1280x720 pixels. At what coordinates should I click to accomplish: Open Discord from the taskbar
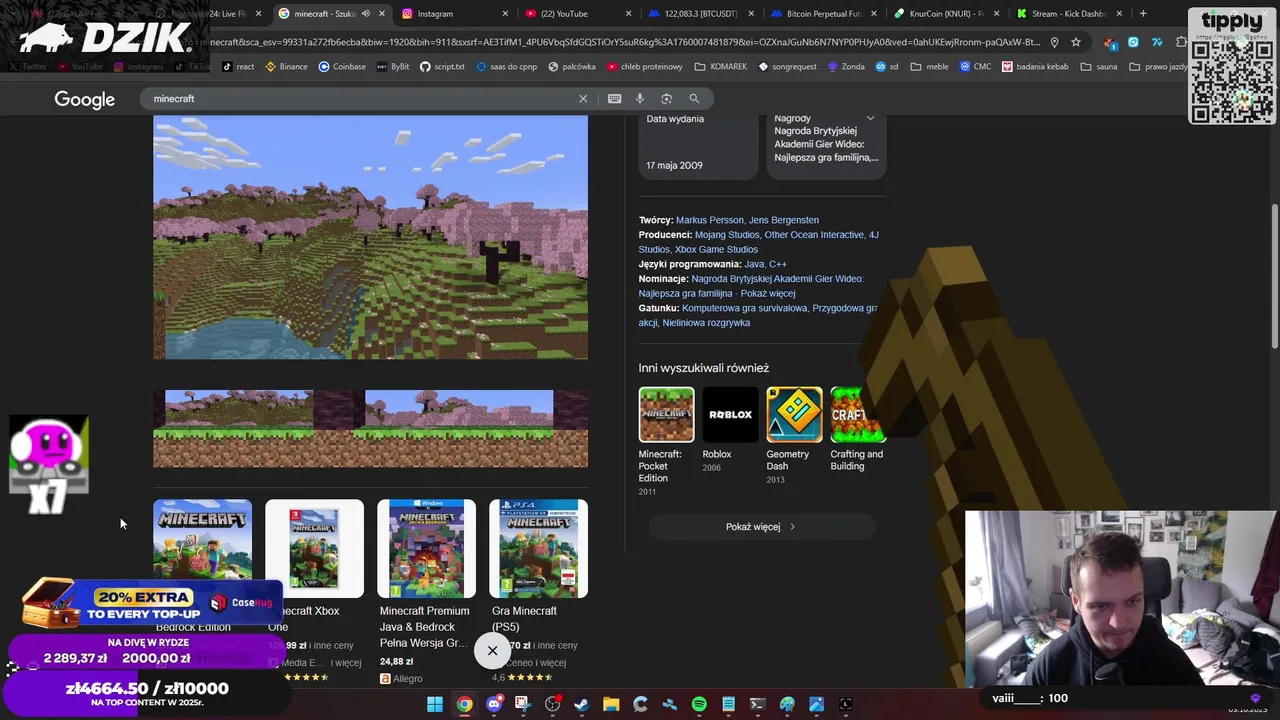(494, 704)
